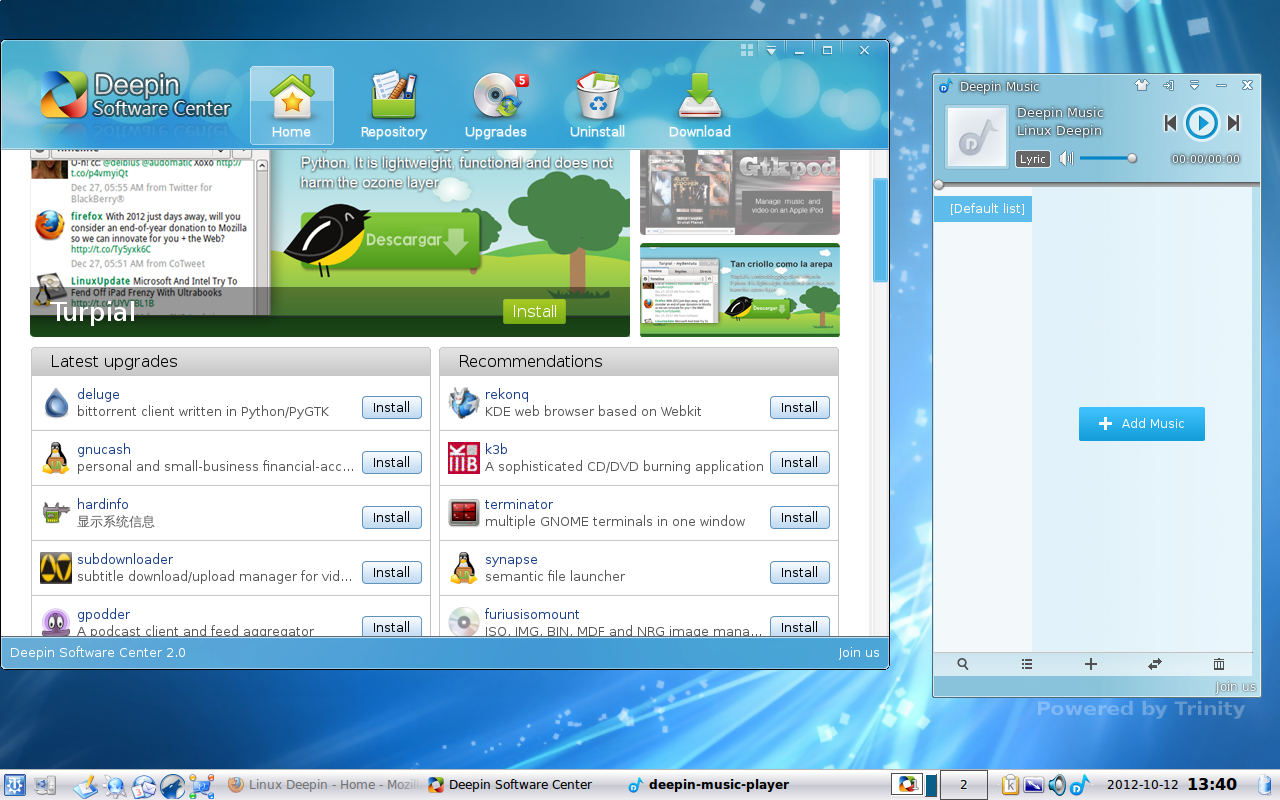Adjust the Deepin Music volume slider
The image size is (1280, 800).
coord(1107,158)
